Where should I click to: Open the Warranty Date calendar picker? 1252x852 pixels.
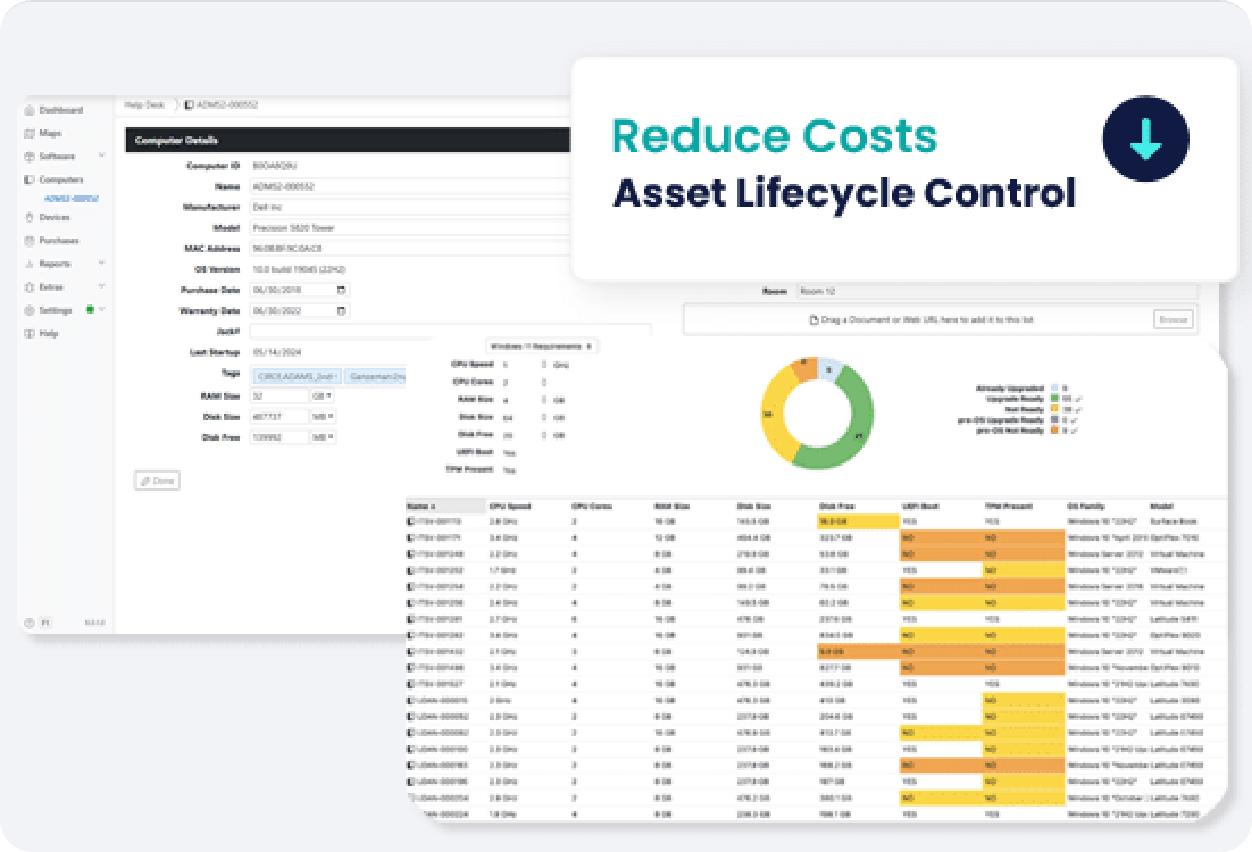click(342, 311)
